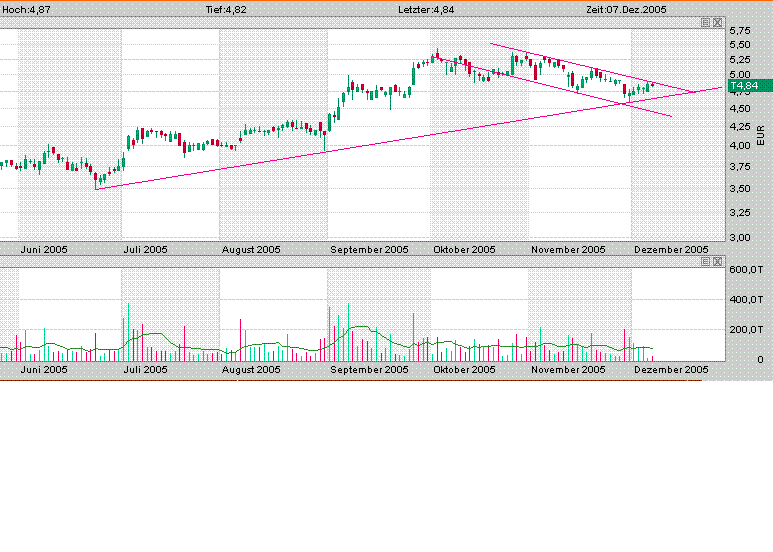Click the 600,0T volume axis label
The height and width of the screenshot is (552, 773).
point(746,270)
